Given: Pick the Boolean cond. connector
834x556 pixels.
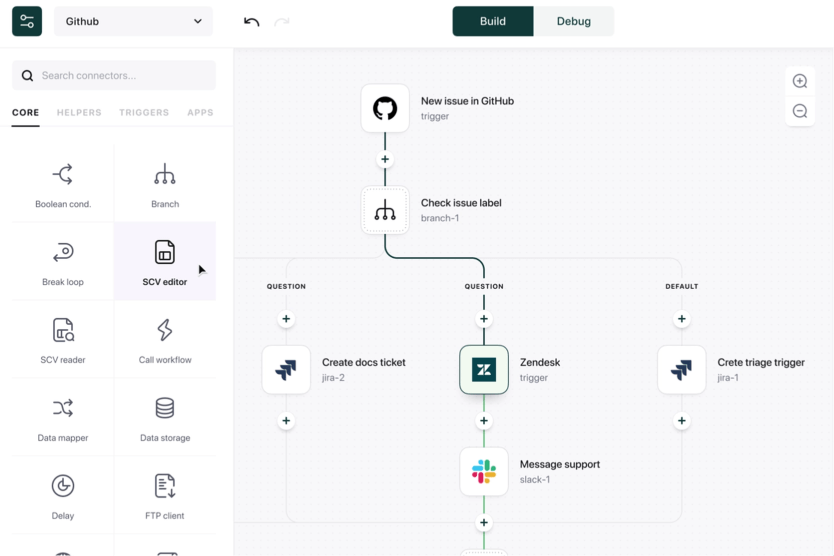Looking at the screenshot, I should (x=63, y=184).
